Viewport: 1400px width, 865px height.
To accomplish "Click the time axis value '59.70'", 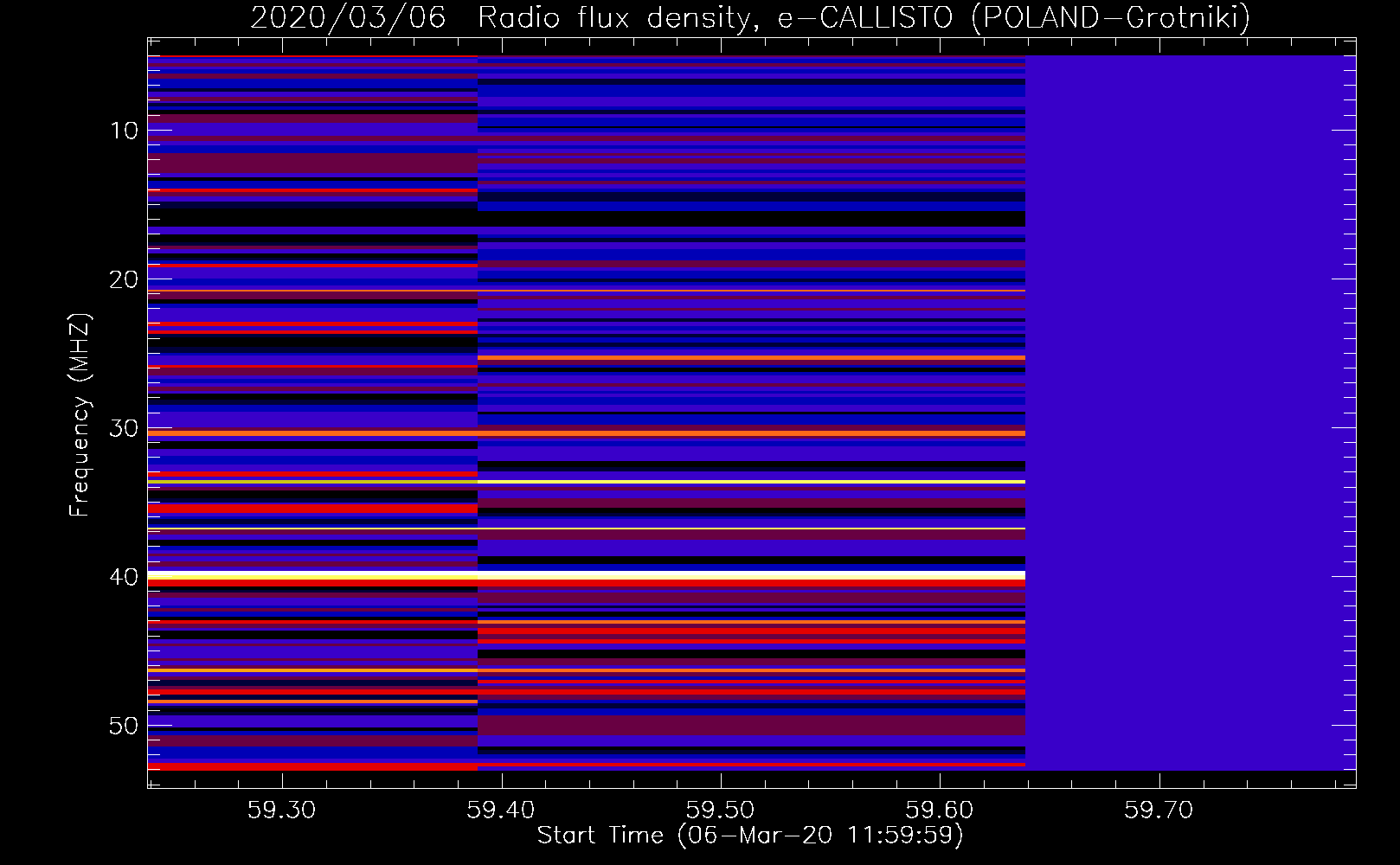I will pyautogui.click(x=1159, y=810).
